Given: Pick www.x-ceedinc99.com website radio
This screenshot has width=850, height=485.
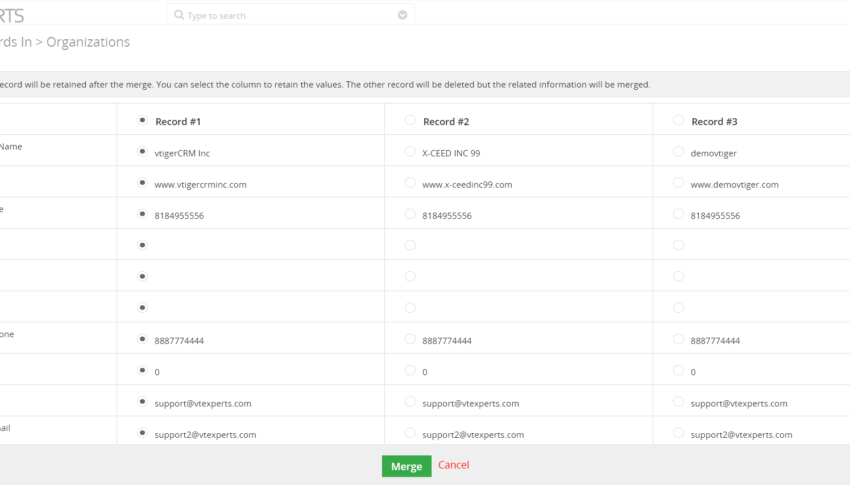Looking at the screenshot, I should 410,183.
